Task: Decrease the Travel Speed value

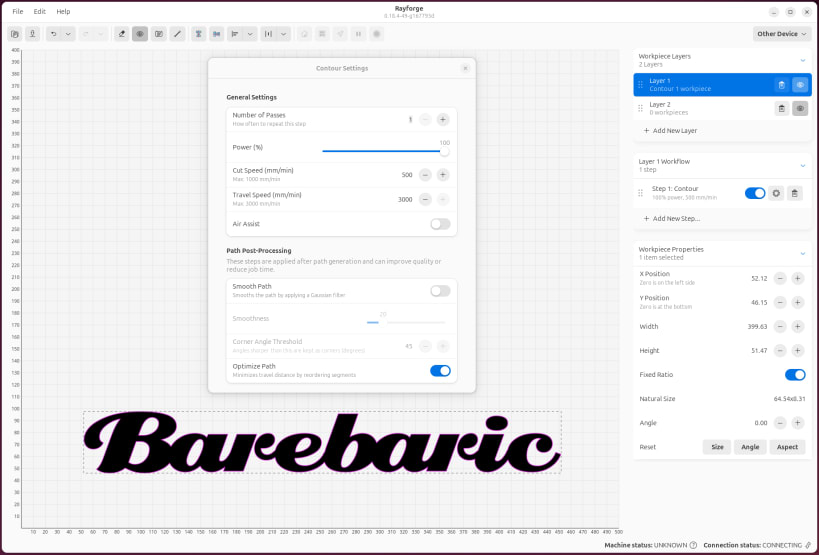Action: click(425, 199)
